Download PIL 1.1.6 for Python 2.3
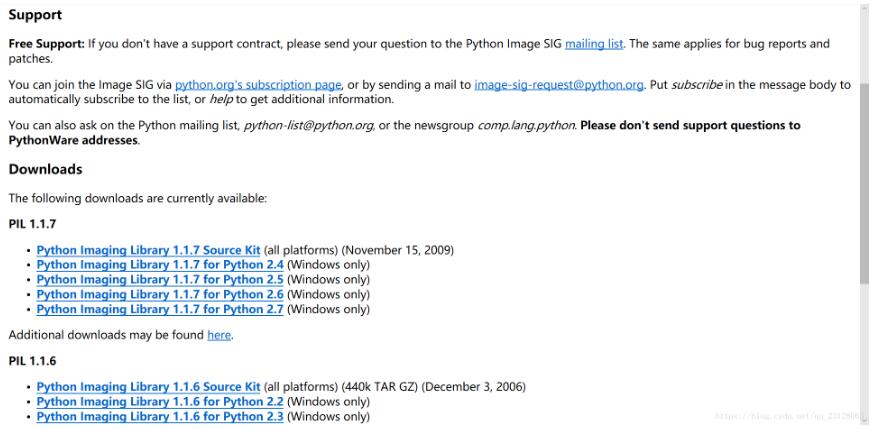The height and width of the screenshot is (430, 870). tap(160, 417)
